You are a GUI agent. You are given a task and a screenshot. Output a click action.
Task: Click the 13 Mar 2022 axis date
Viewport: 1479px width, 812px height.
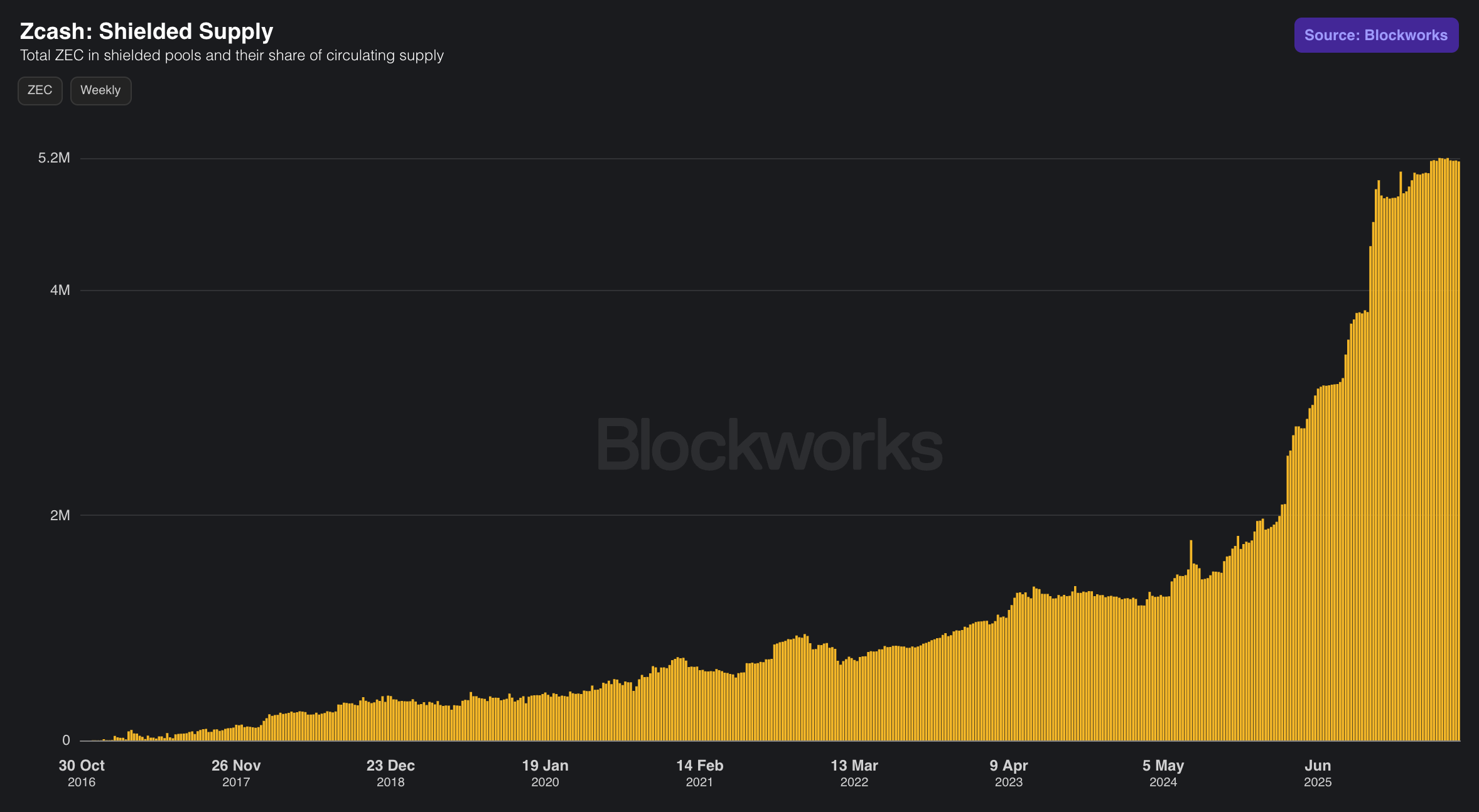[854, 773]
